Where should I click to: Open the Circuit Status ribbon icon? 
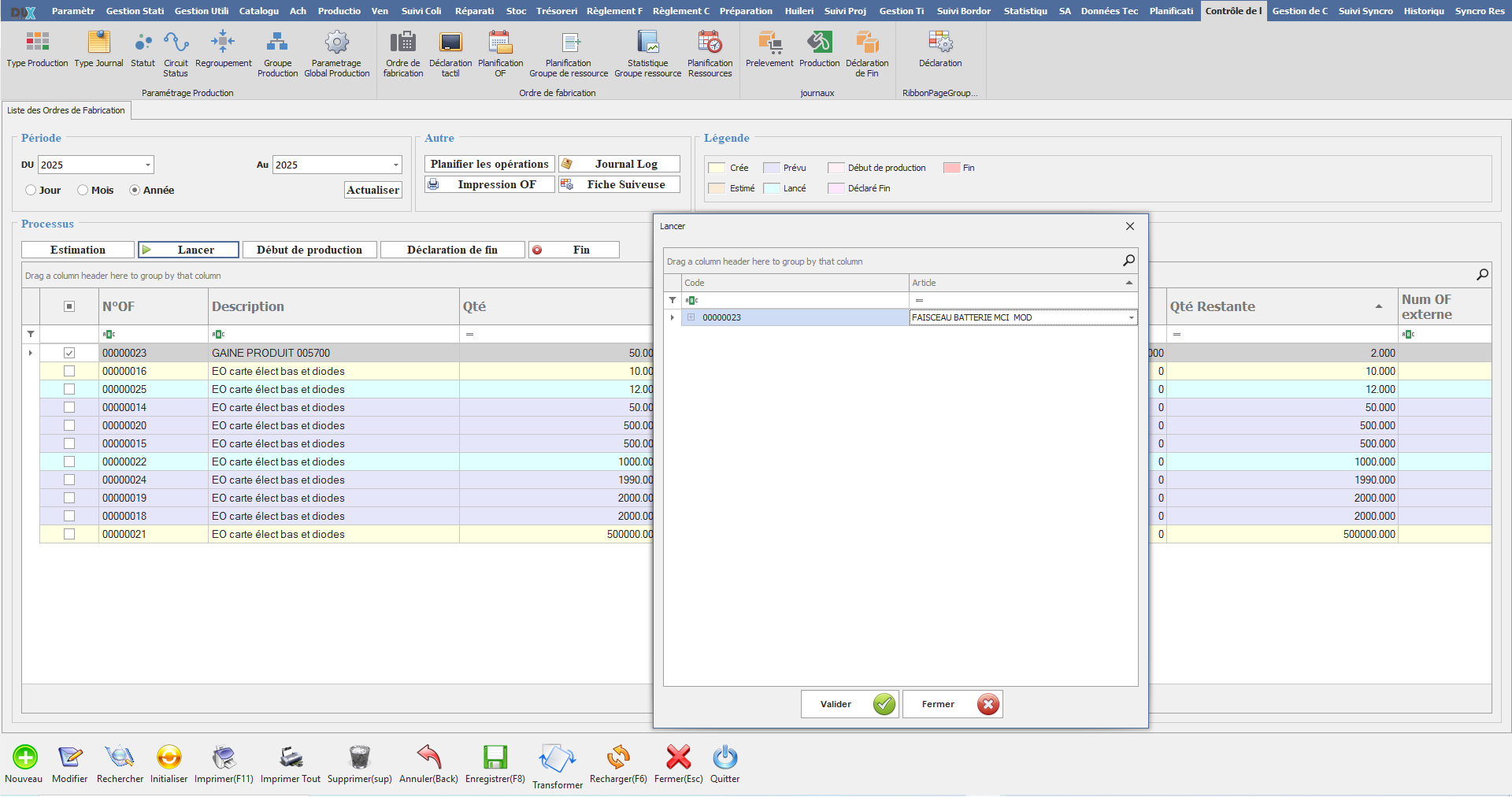pos(176,43)
